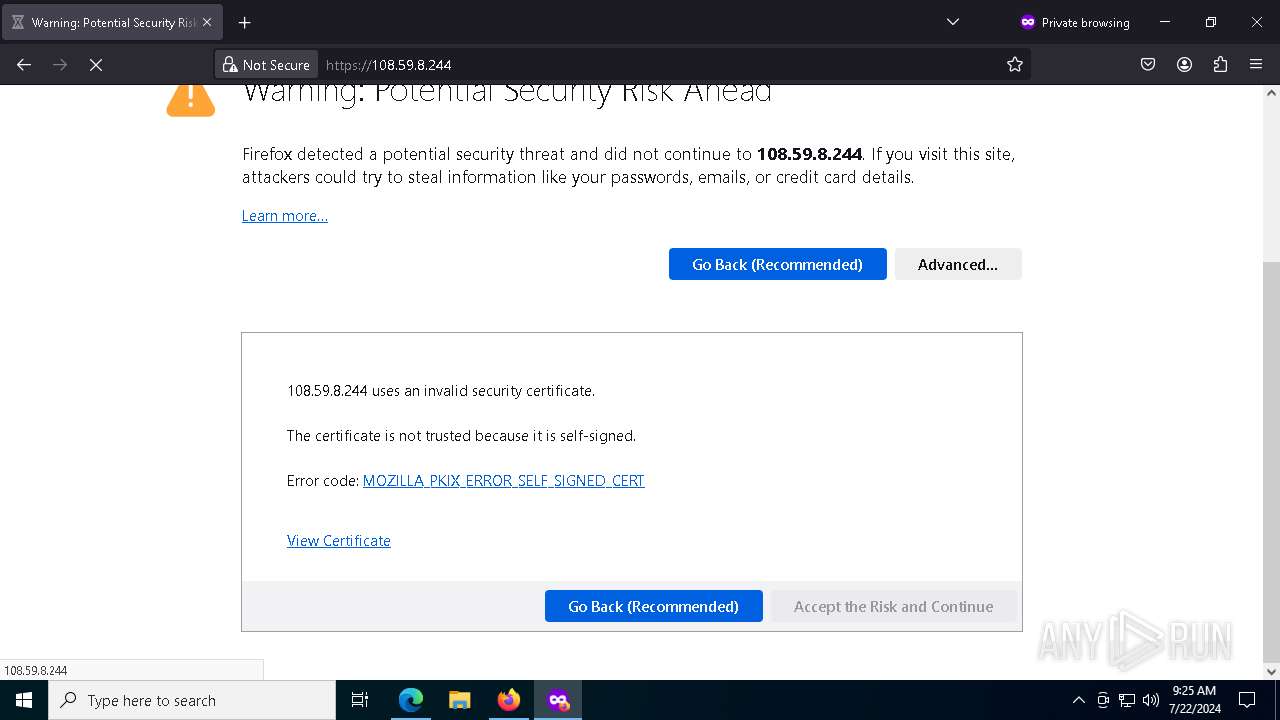Open the notifications action center
Image resolution: width=1280 pixels, height=720 pixels.
pyautogui.click(x=1247, y=700)
